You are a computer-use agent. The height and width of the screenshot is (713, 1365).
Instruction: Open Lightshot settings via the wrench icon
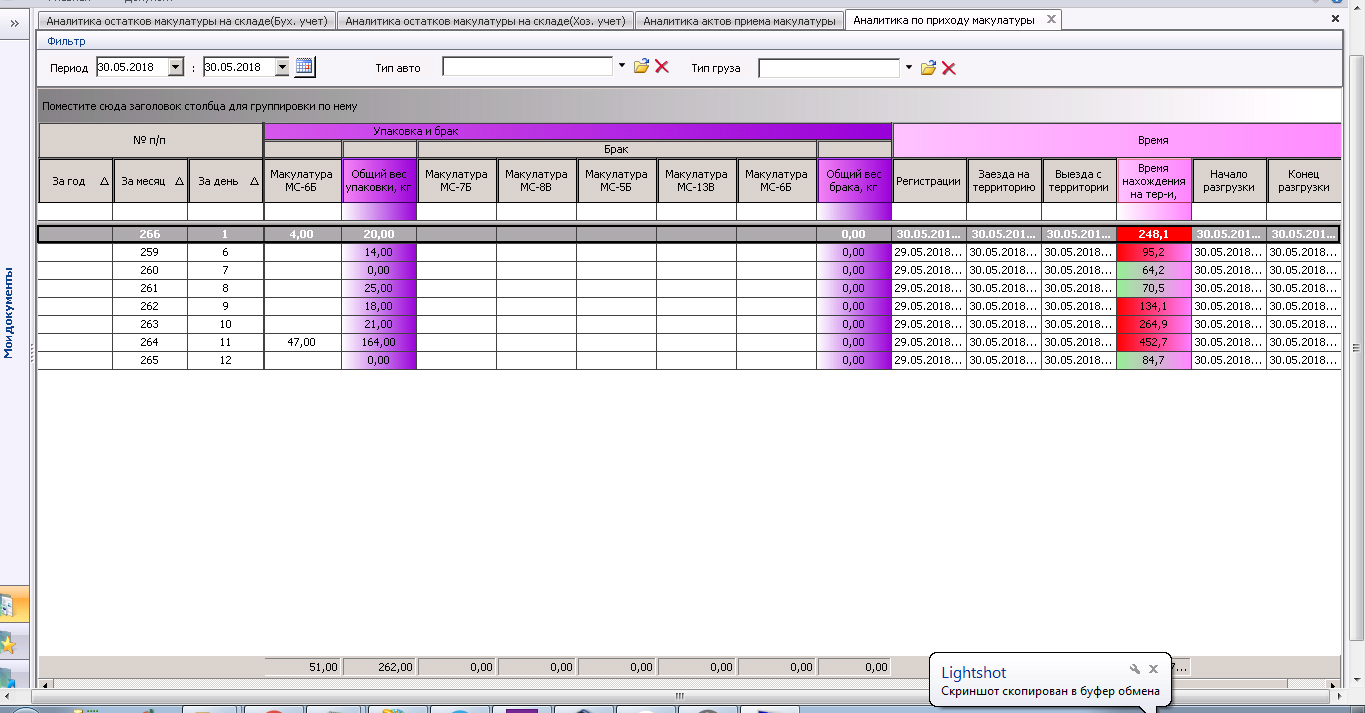pyautogui.click(x=1135, y=669)
